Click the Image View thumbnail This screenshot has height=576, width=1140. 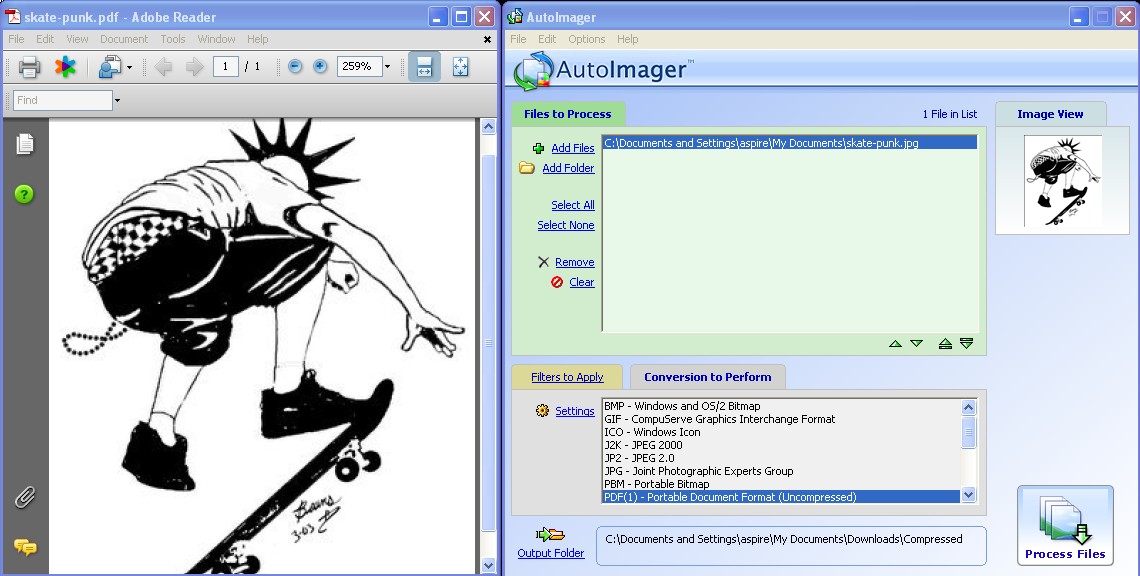[x=1062, y=181]
